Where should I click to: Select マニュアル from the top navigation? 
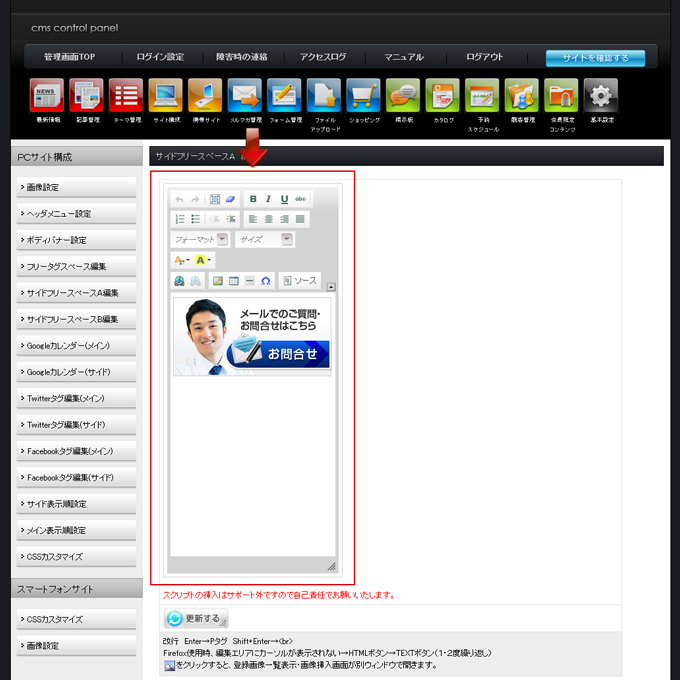(404, 57)
